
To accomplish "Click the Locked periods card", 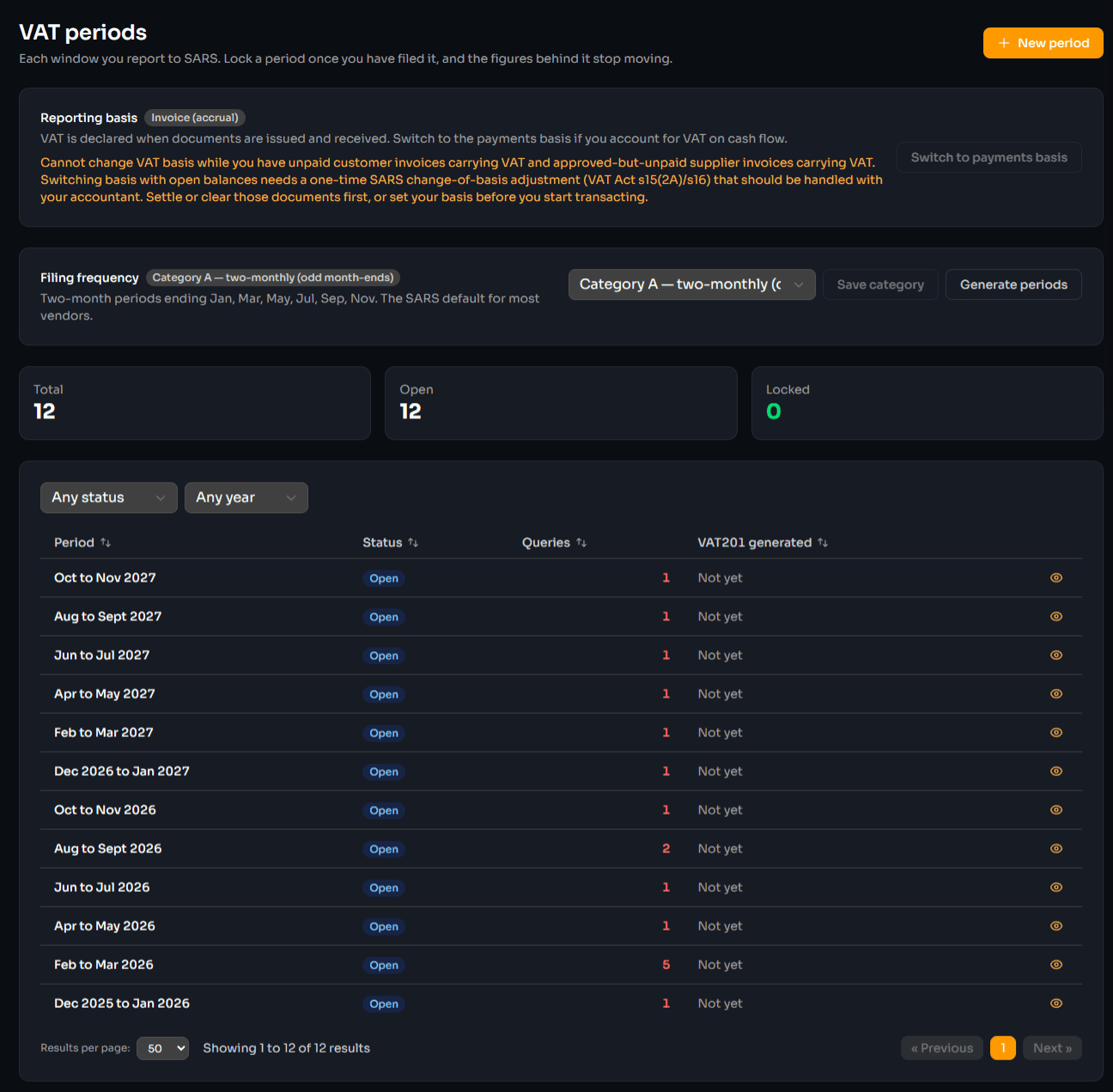I will [x=927, y=404].
